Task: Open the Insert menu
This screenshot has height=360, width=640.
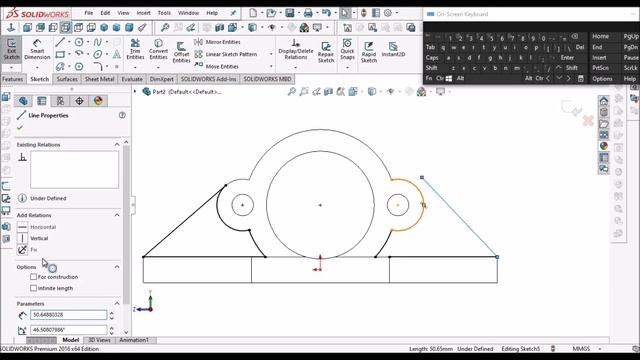Action: tap(143, 13)
